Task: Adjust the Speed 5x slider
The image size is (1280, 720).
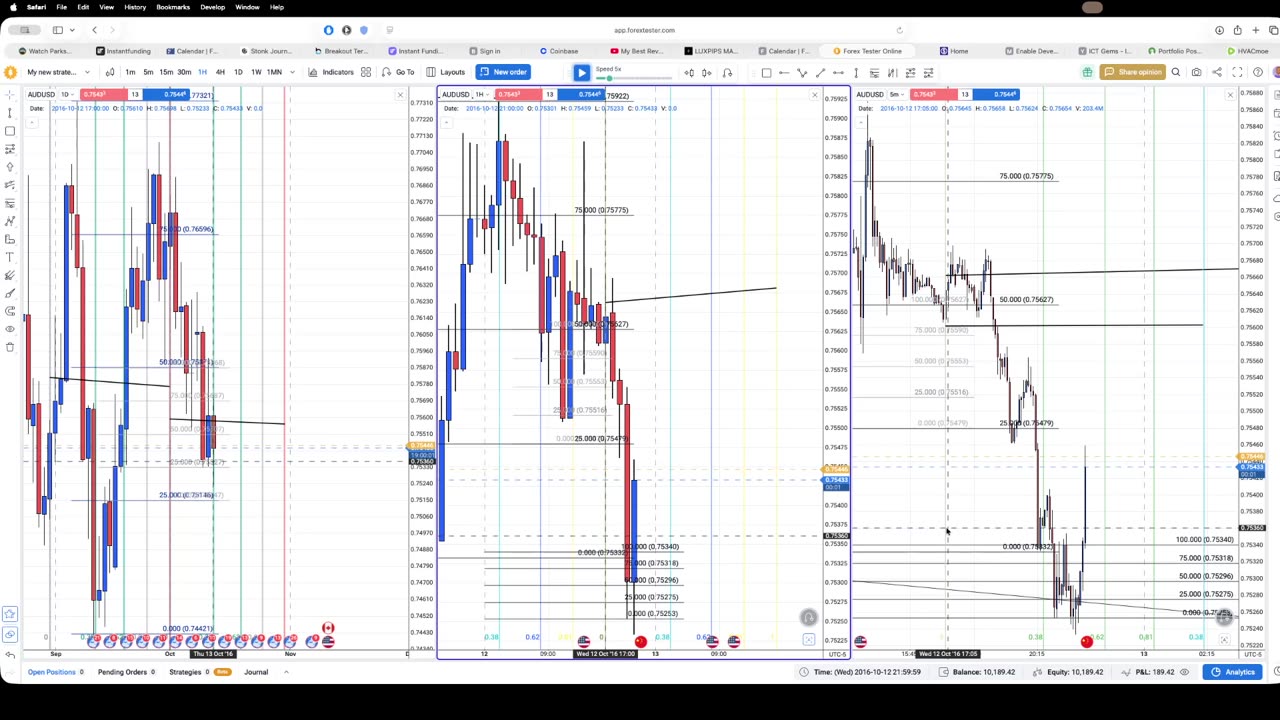Action: (609, 76)
